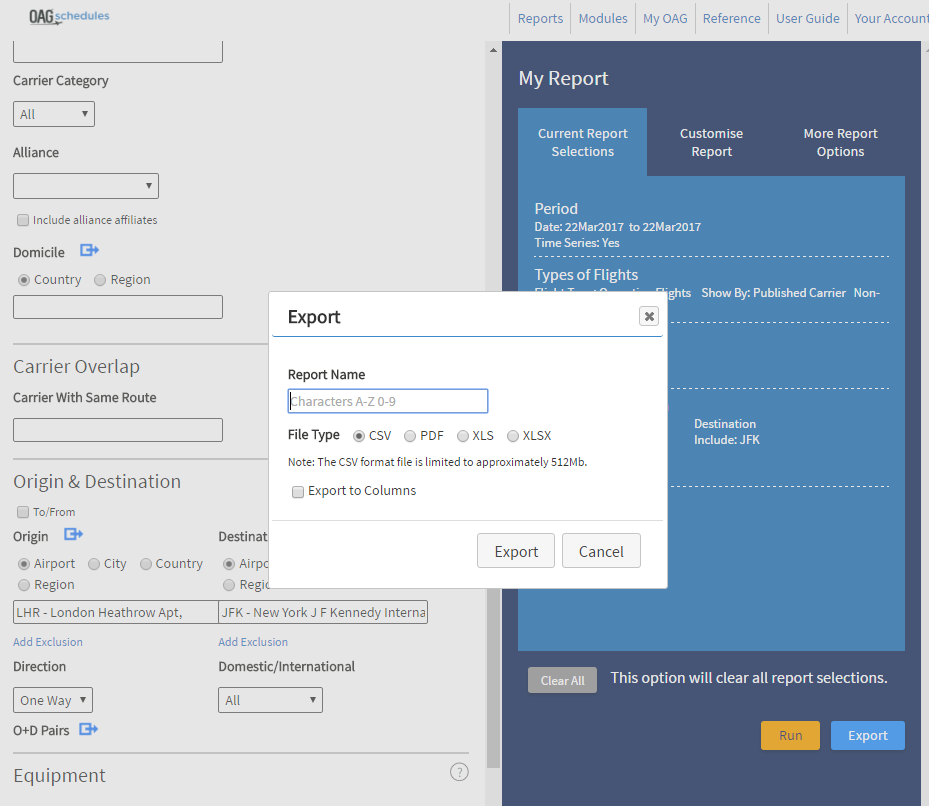This screenshot has height=806, width=929.
Task: Open O+D Pairs popup icon
Action: pyautogui.click(x=88, y=729)
